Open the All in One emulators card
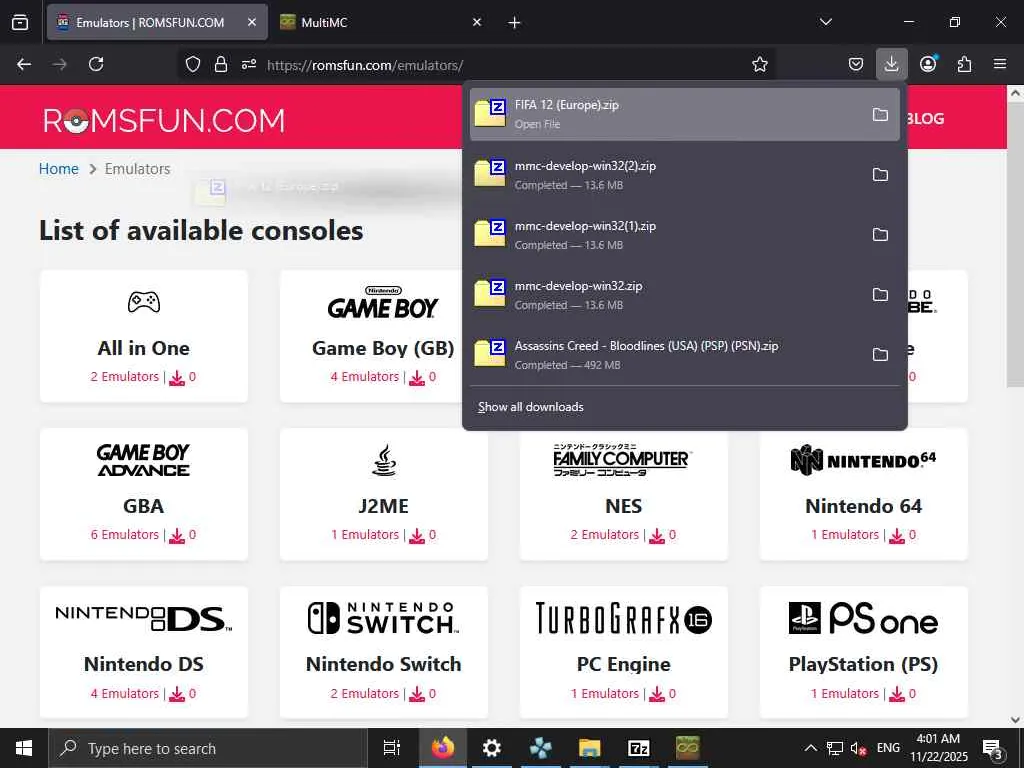Viewport: 1024px width, 768px height. (x=144, y=336)
